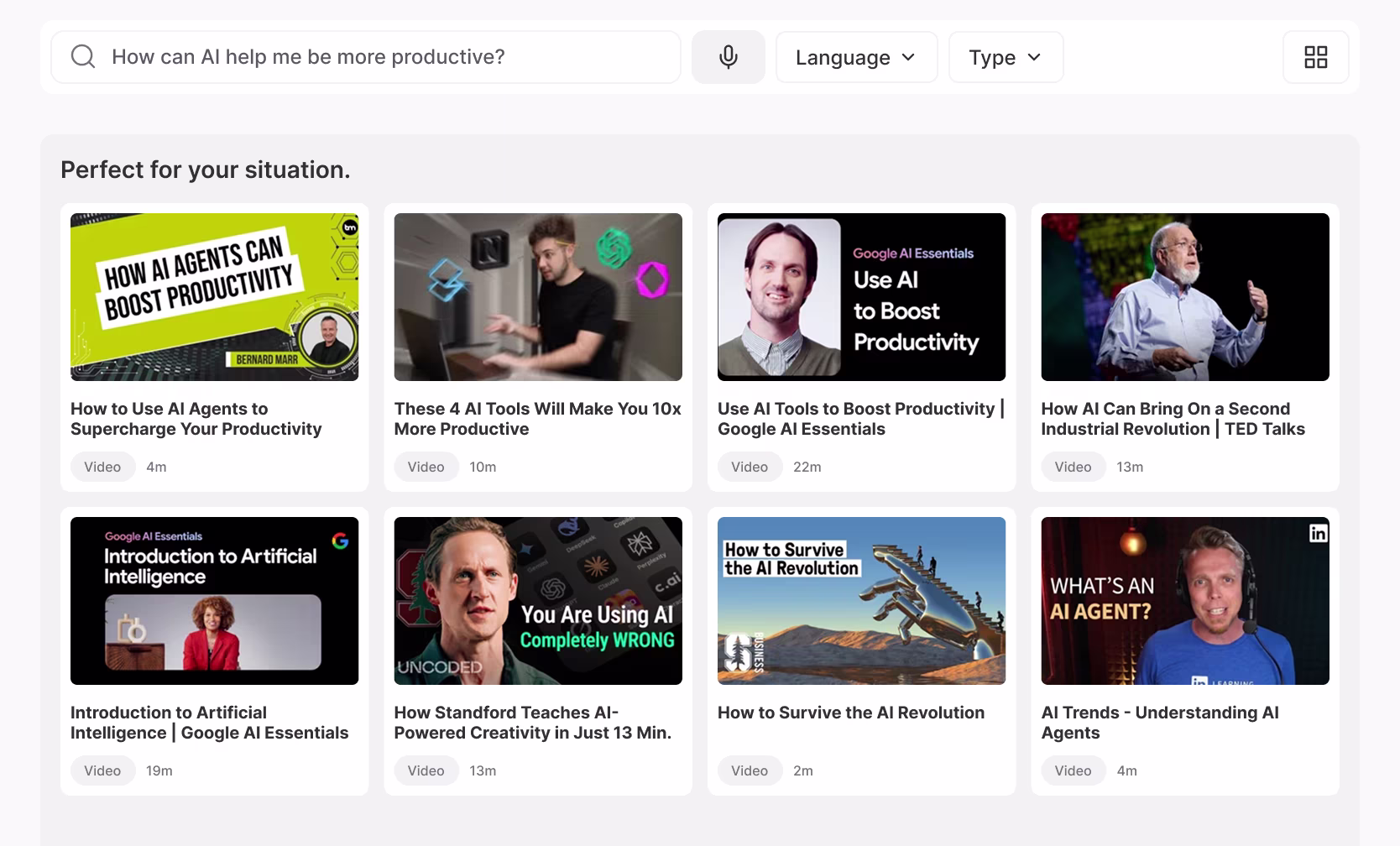
Task: Click Video tag on the 19m card
Action: 102,770
